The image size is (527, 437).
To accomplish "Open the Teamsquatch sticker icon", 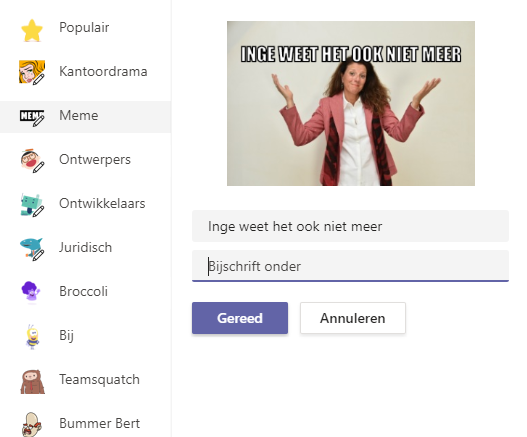I will point(32,382).
